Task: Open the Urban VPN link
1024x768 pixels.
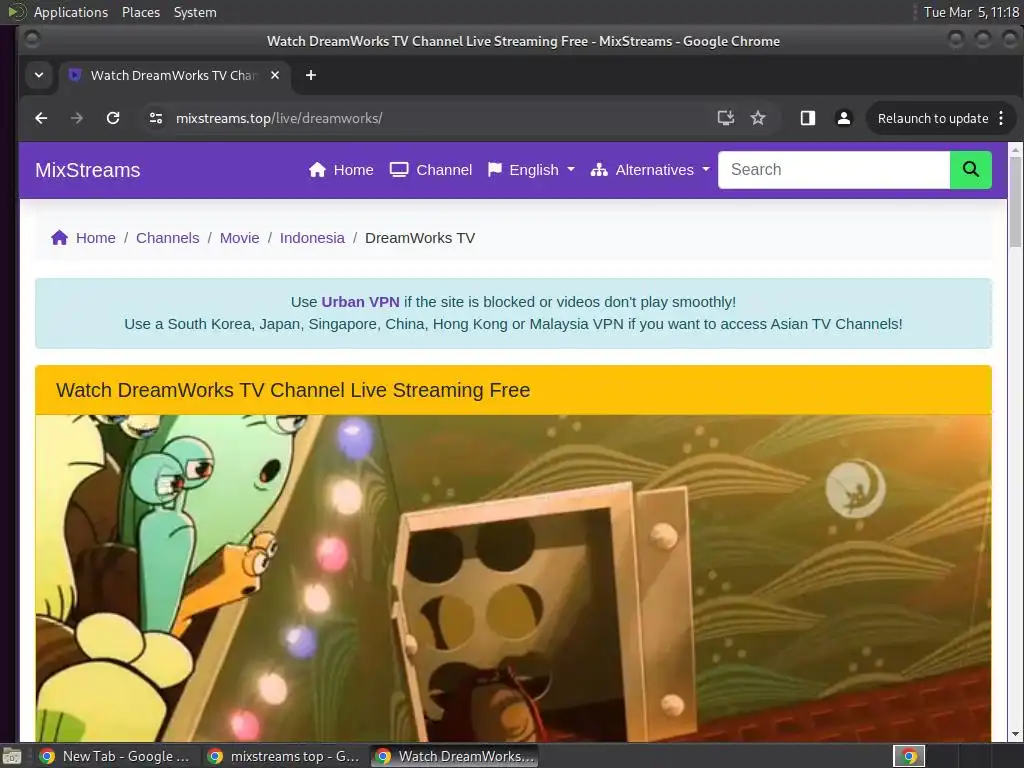Action: (x=360, y=302)
